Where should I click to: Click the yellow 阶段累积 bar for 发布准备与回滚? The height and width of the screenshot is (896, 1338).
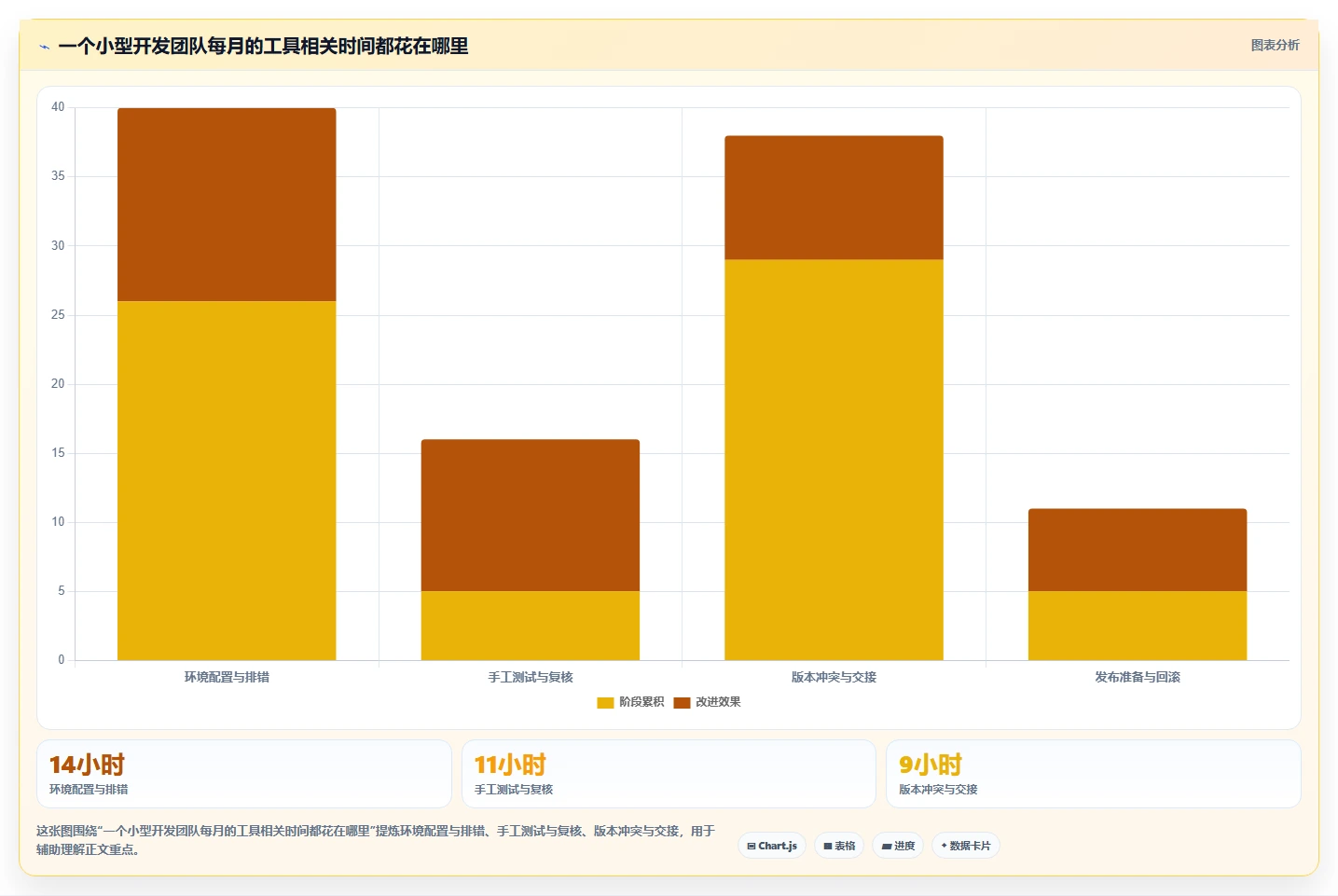[x=1138, y=626]
